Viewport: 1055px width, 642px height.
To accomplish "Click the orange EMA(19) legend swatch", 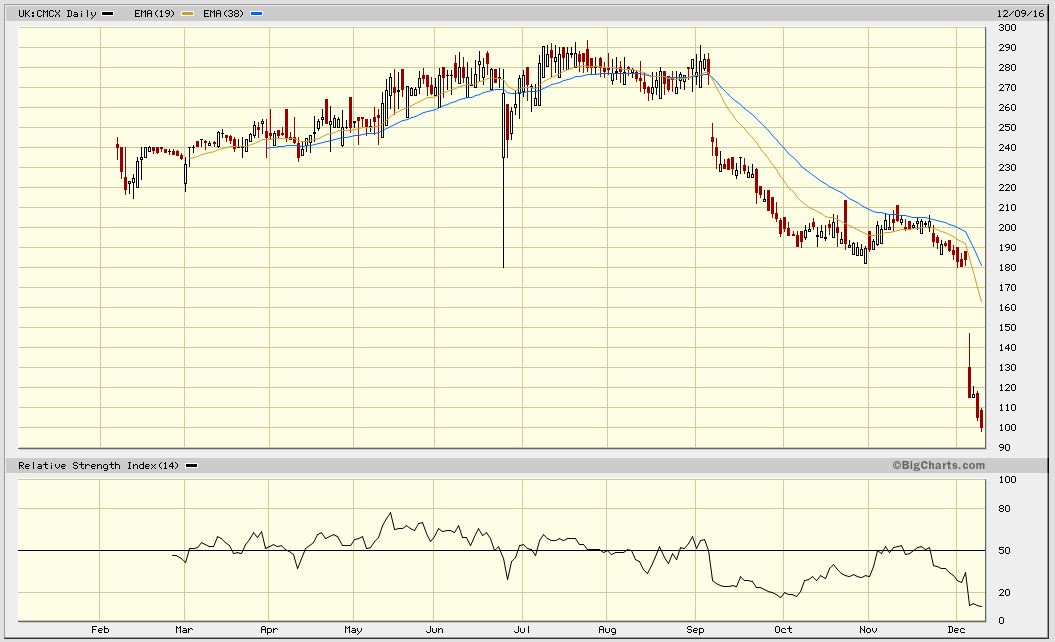I will click(x=187, y=13).
